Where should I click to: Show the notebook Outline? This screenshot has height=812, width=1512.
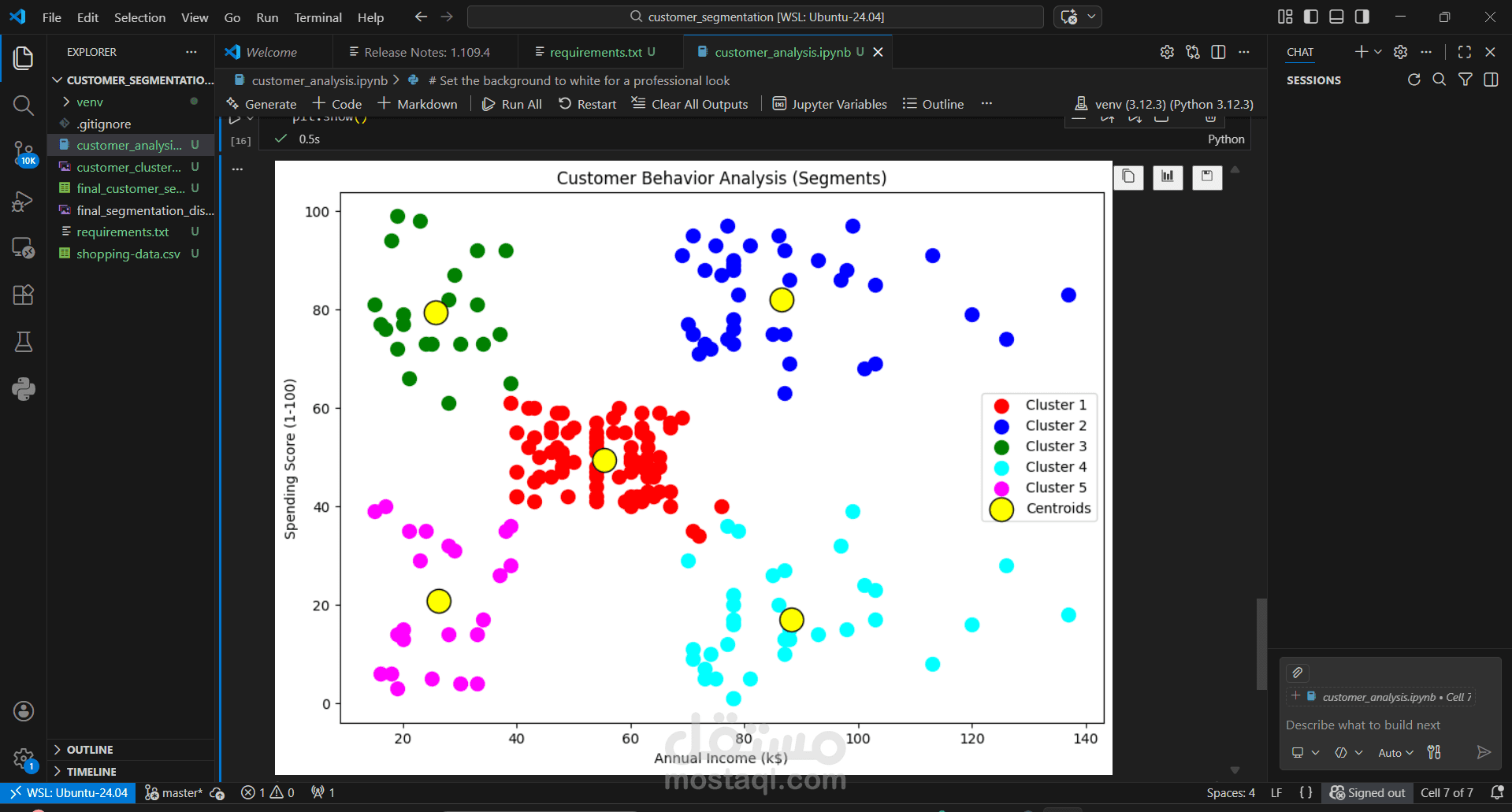[933, 103]
